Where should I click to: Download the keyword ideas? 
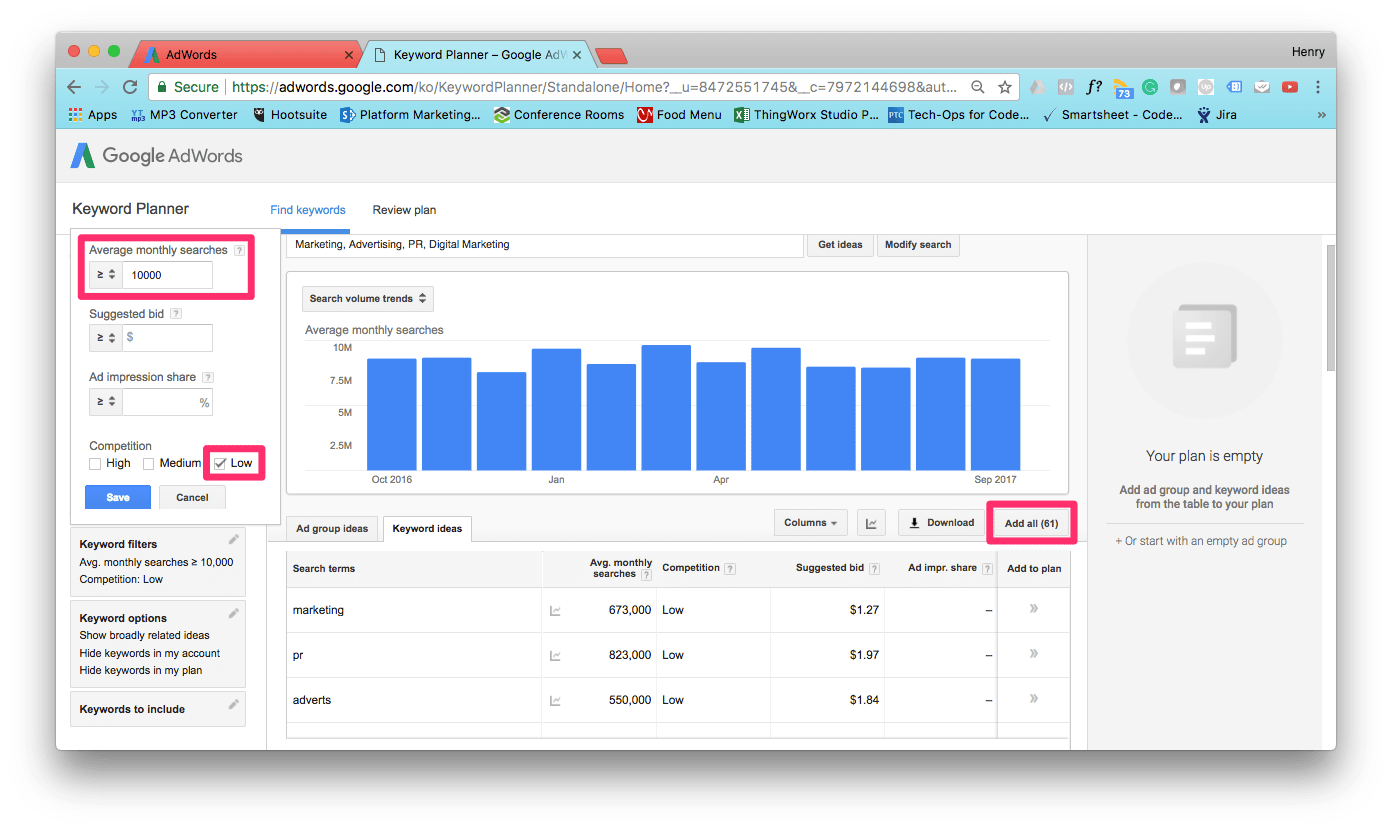pos(941,522)
